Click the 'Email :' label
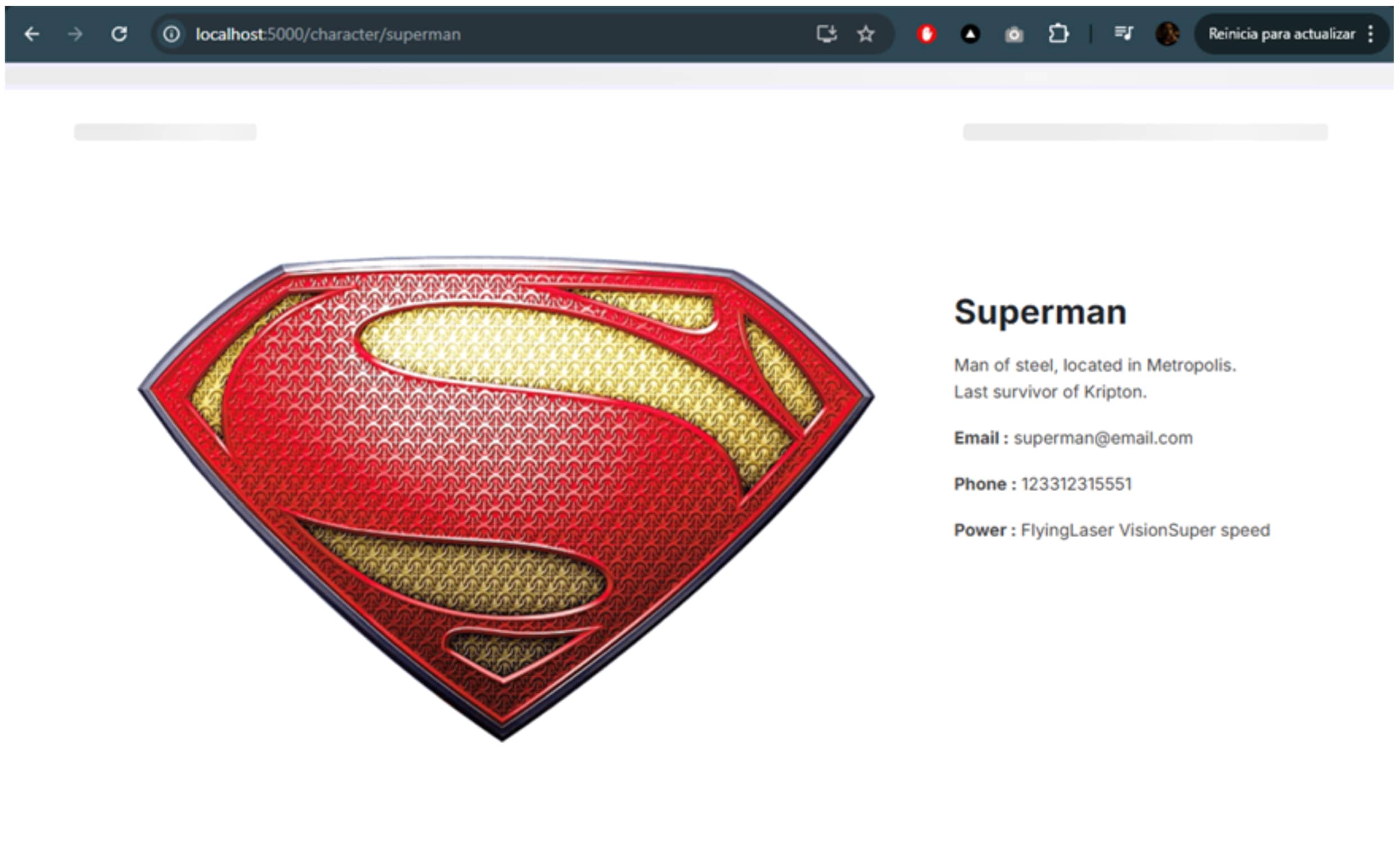This screenshot has height=846, width=1400. (981, 438)
